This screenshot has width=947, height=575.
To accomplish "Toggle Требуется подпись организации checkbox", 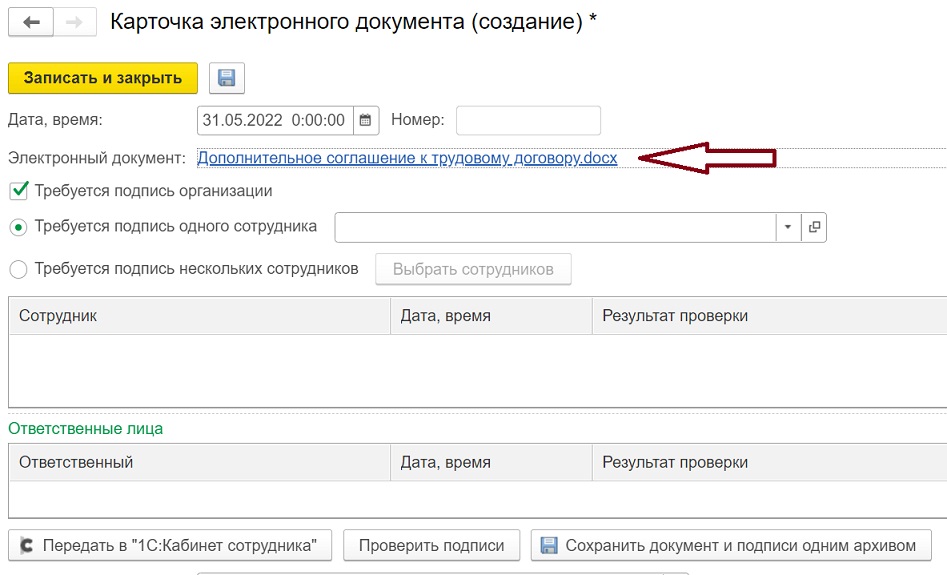I will pyautogui.click(x=18, y=190).
